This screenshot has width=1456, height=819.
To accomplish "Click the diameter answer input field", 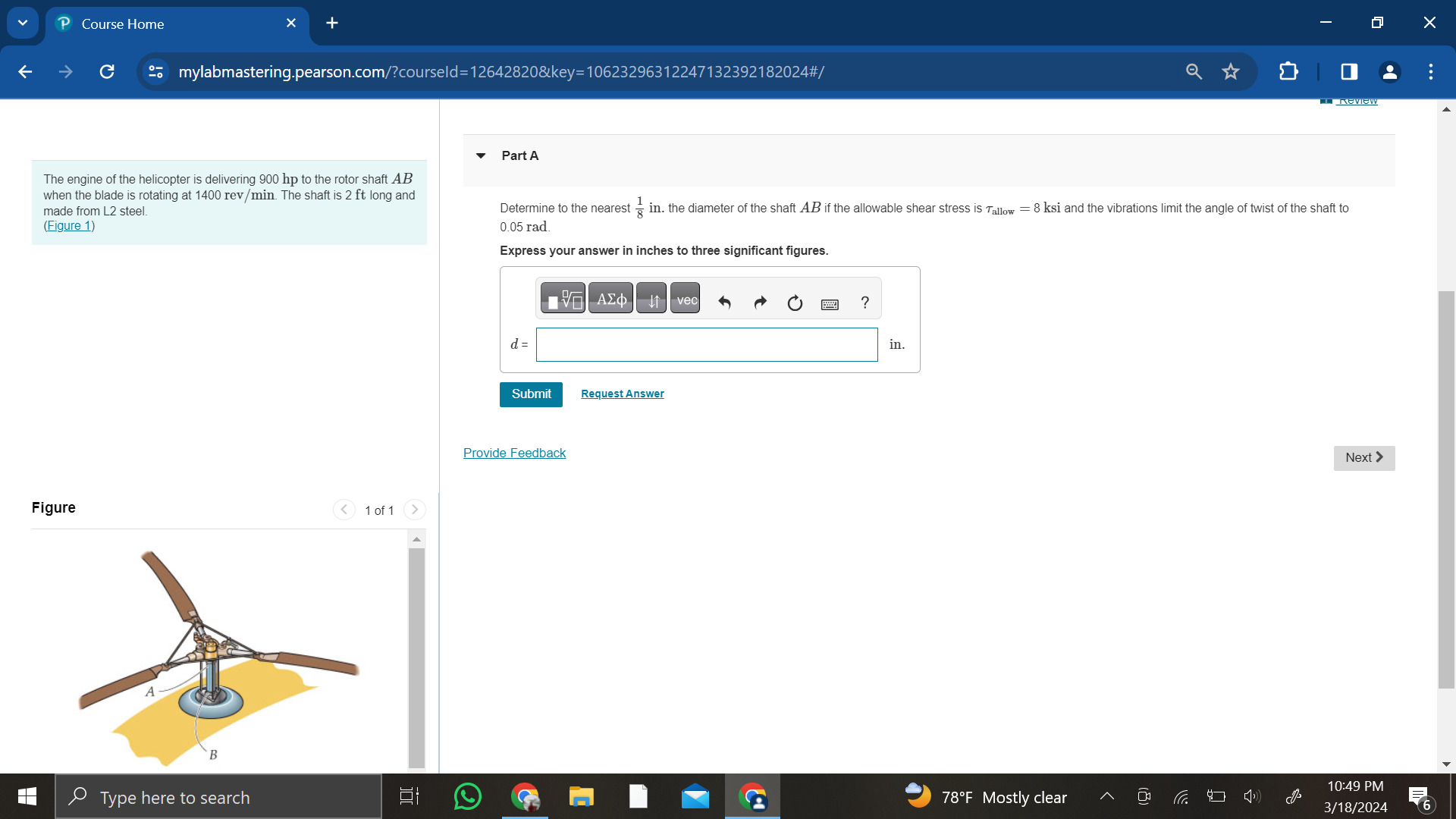I will pos(706,345).
